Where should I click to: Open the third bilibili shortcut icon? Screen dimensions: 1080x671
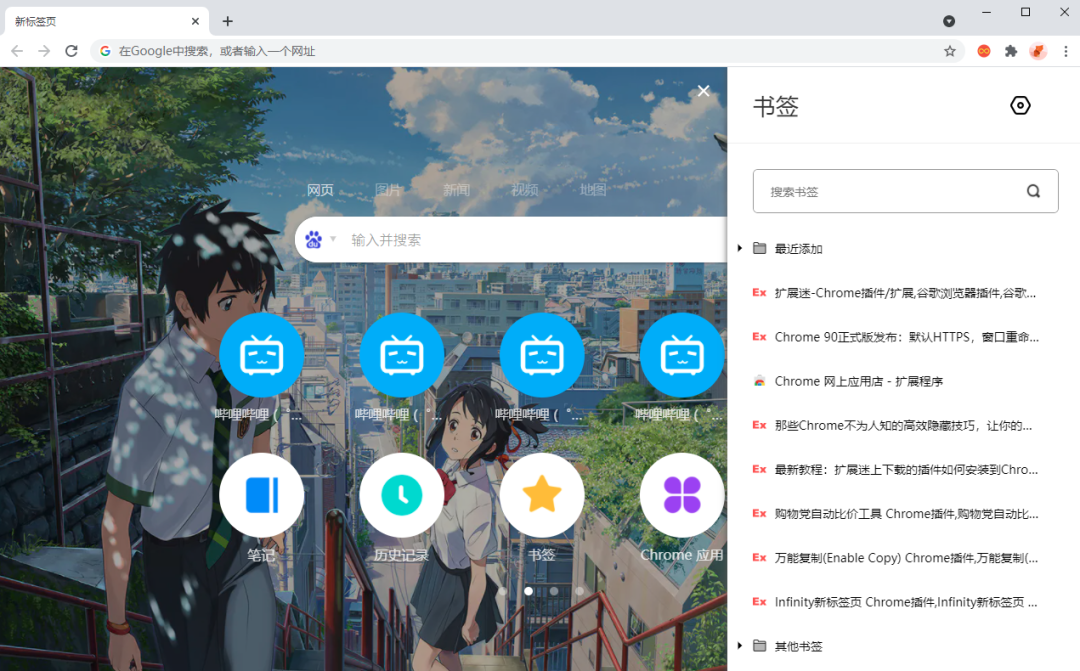tap(542, 355)
